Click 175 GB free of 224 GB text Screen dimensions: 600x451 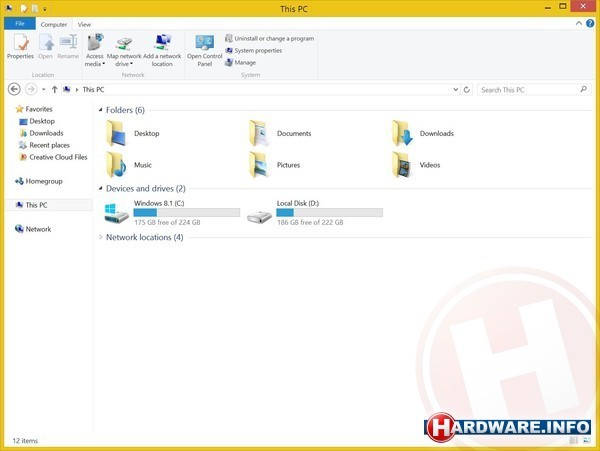coord(167,222)
